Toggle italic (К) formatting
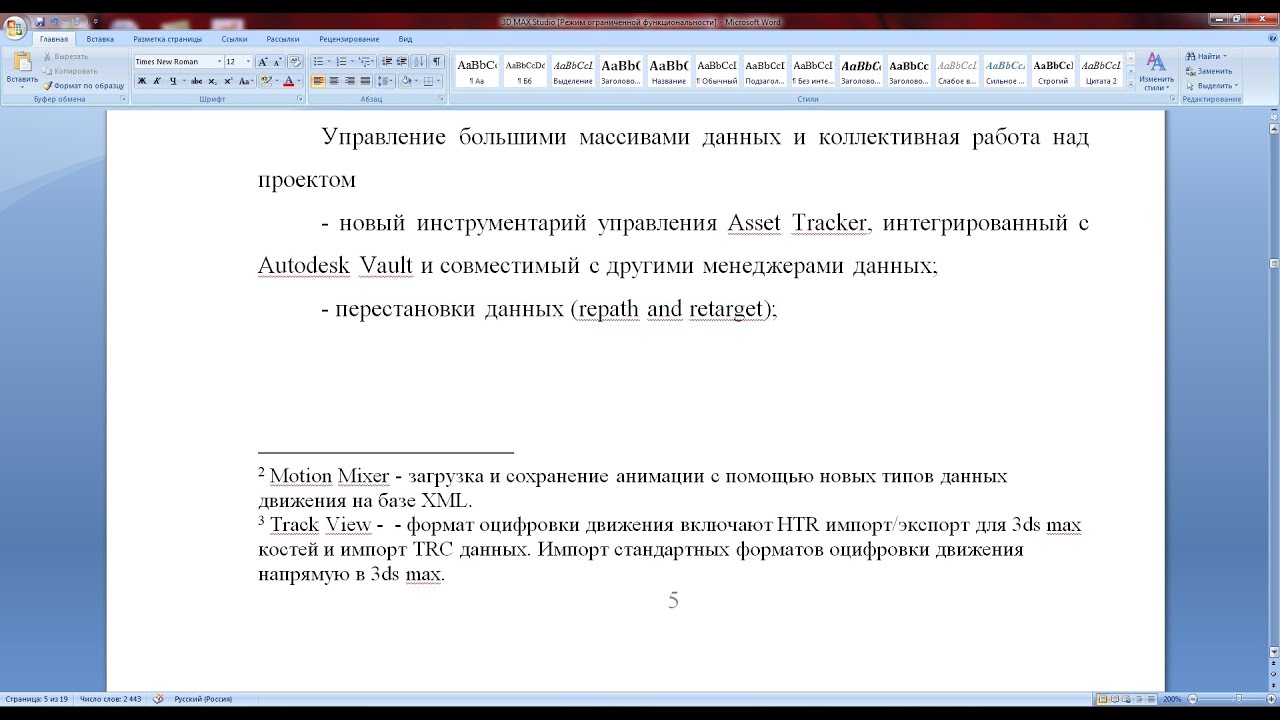The height and width of the screenshot is (720, 1280). 155,81
